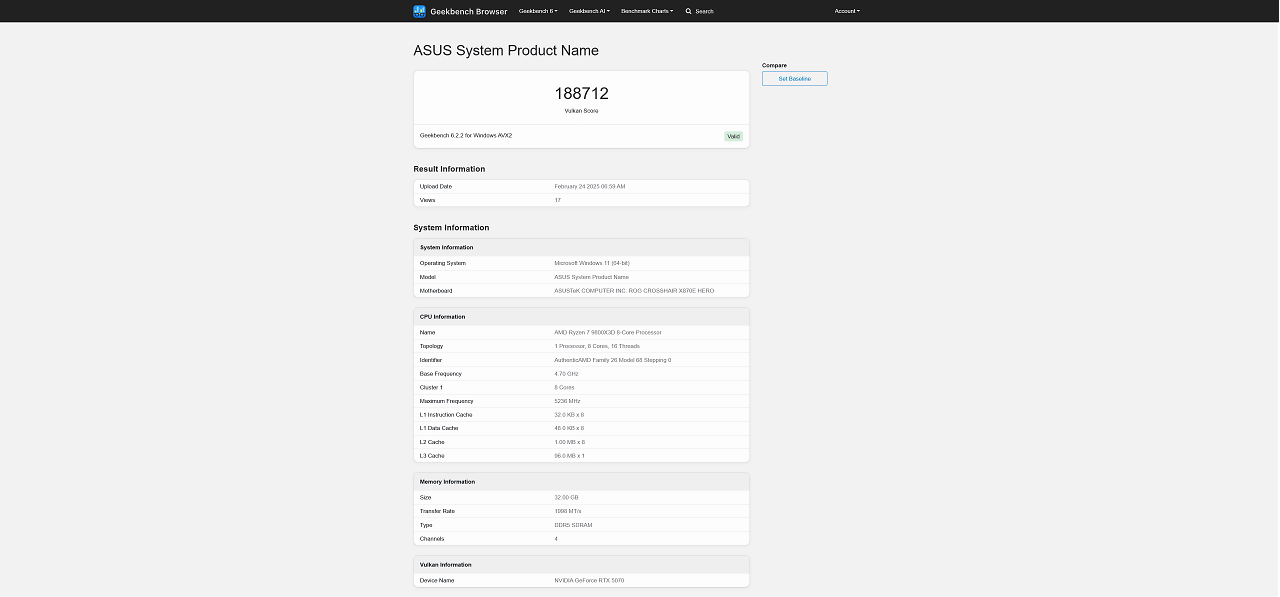
Task: Select the 188712 Vulkan score number
Action: tap(581, 93)
